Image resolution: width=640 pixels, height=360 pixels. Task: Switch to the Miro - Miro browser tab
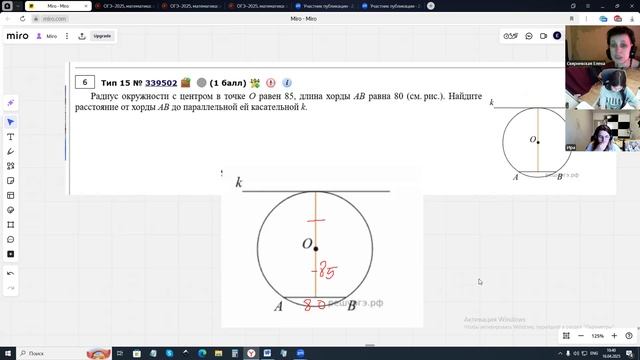click(x=58, y=6)
